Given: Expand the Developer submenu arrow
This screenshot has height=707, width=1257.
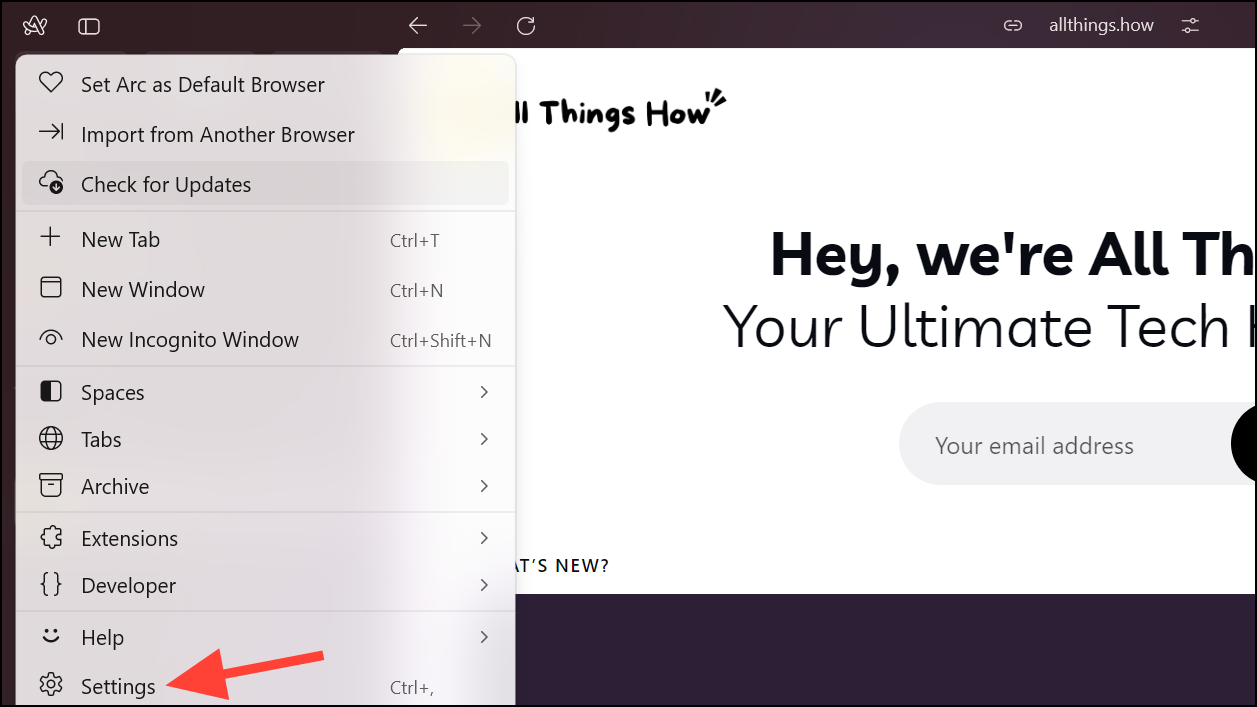Looking at the screenshot, I should [484, 585].
